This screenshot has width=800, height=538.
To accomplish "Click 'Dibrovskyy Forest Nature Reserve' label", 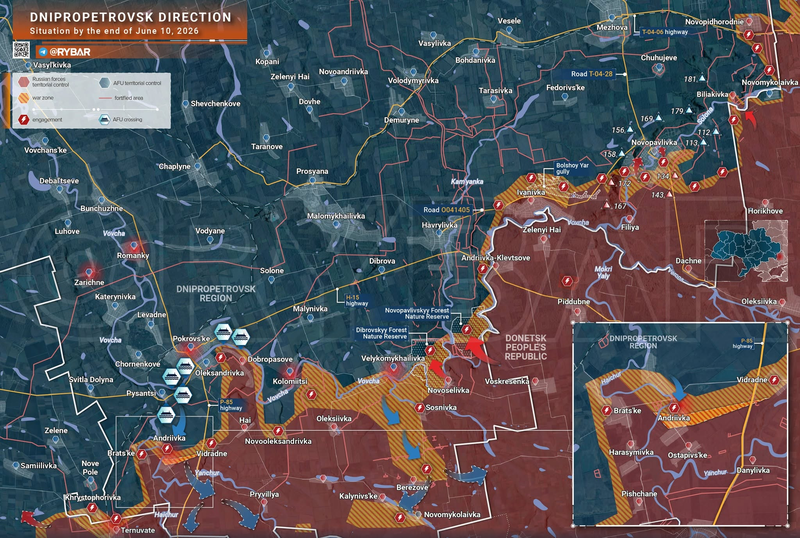I will tap(381, 333).
